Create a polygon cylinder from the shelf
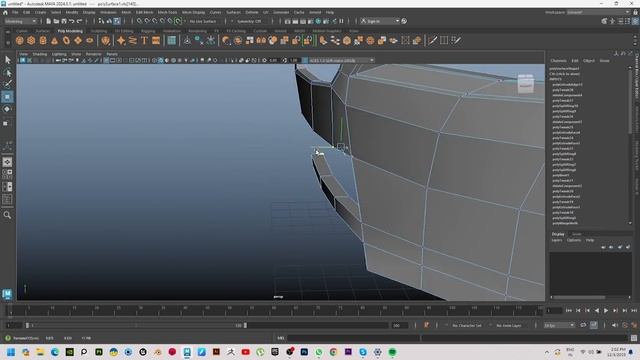 pyautogui.click(x=43, y=40)
